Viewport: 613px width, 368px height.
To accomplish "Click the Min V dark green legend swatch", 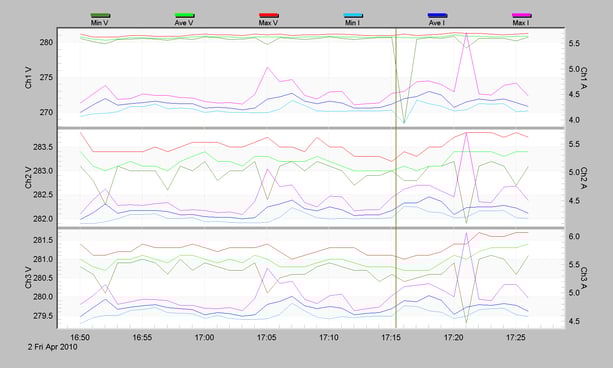I will point(100,15).
